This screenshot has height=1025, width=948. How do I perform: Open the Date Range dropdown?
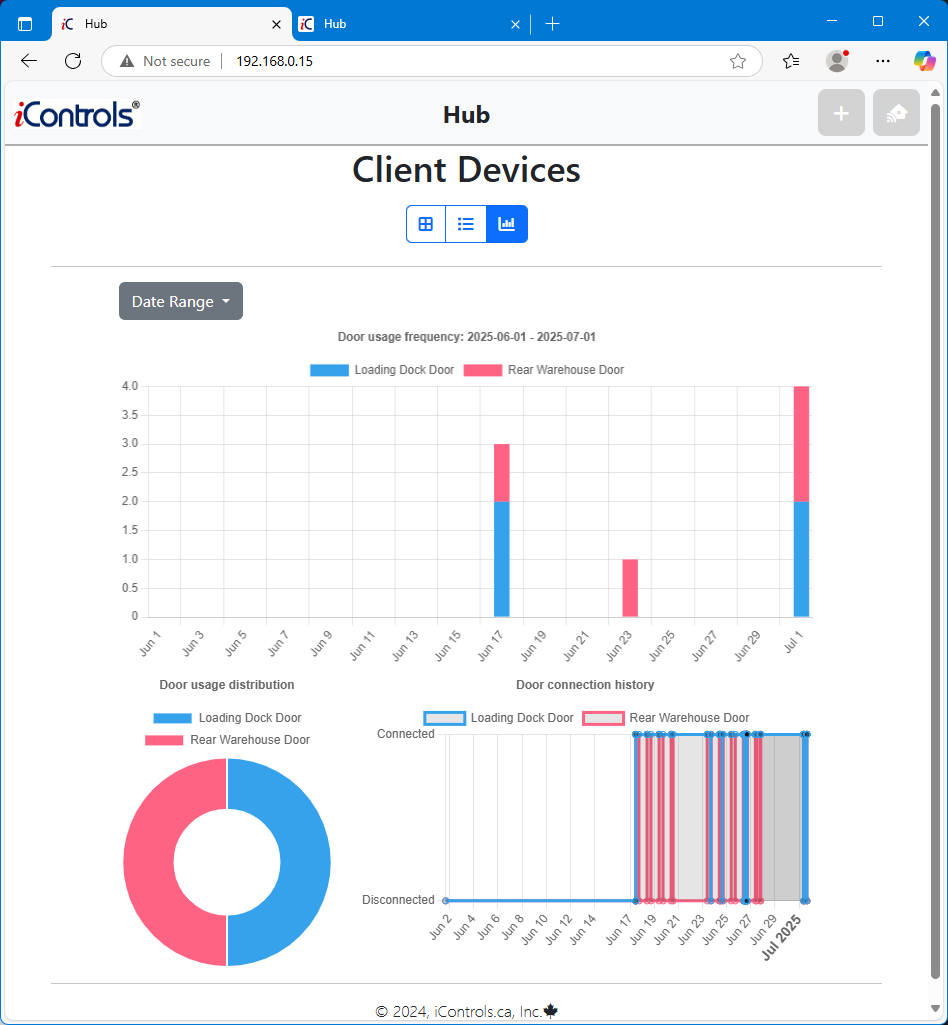180,301
